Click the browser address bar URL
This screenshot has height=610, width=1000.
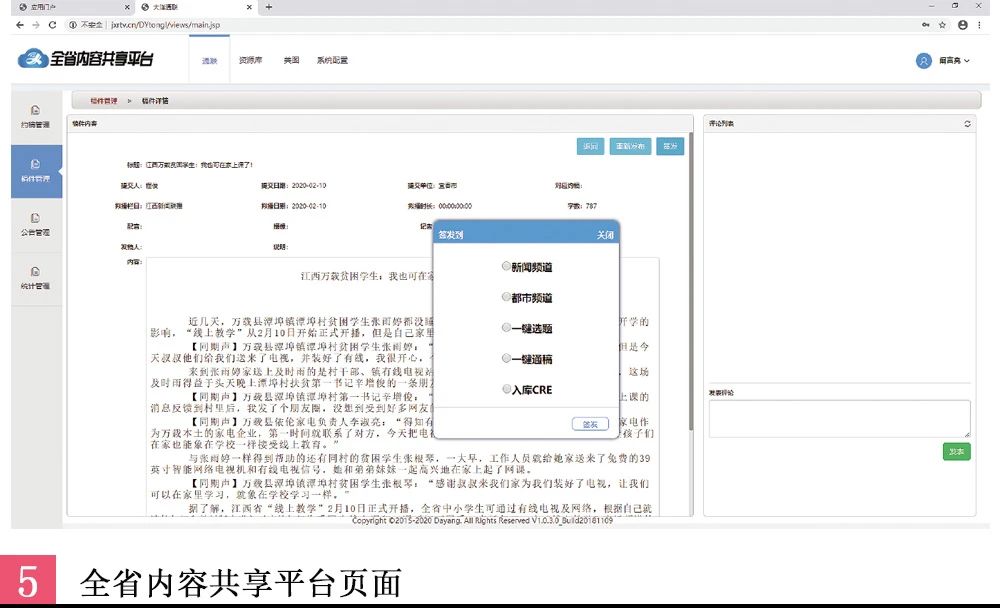(165, 25)
